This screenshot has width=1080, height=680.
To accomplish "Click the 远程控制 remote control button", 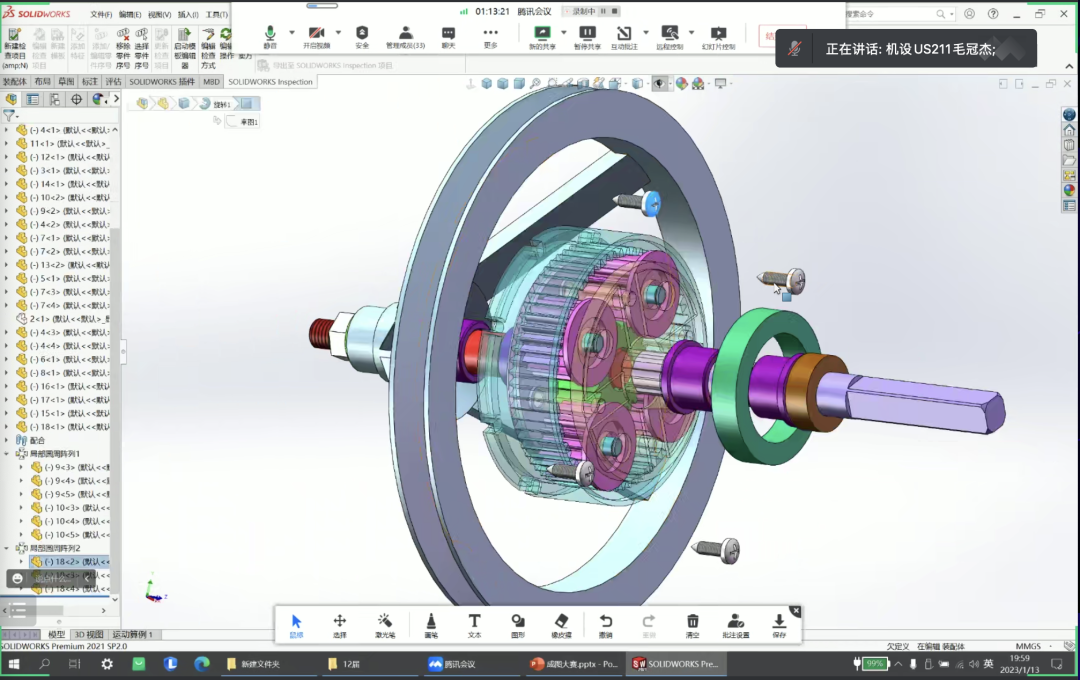I will 669,37.
